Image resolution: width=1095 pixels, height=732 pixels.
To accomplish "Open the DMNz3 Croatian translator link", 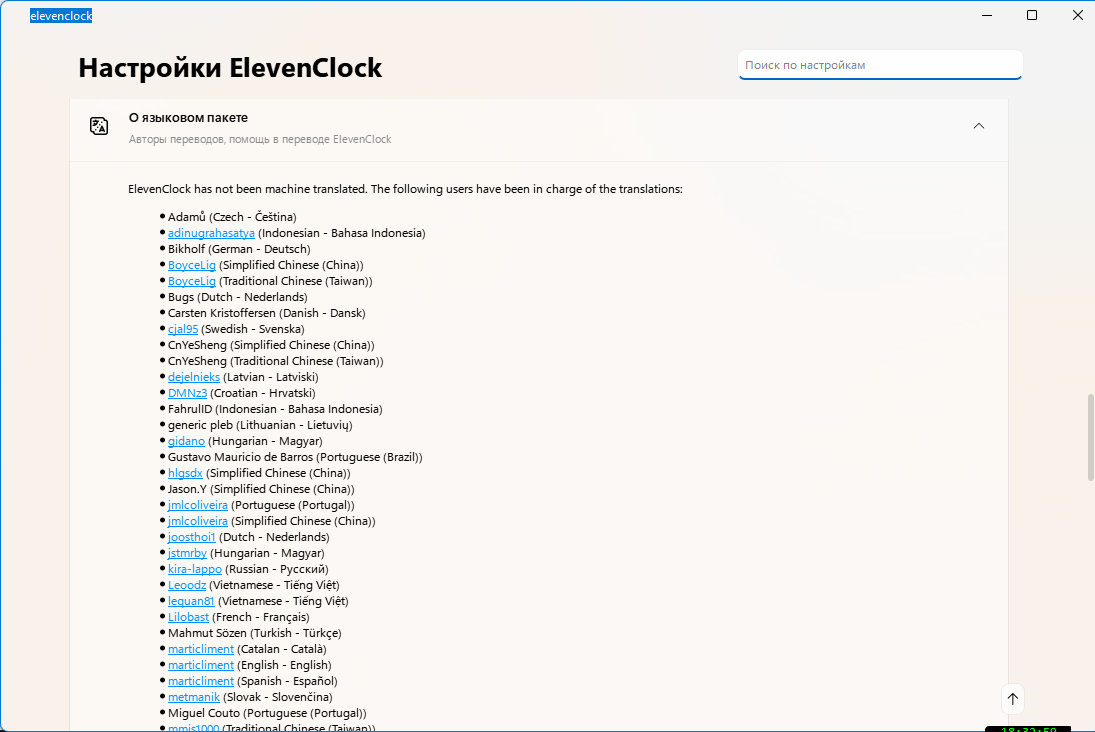I will [187, 393].
